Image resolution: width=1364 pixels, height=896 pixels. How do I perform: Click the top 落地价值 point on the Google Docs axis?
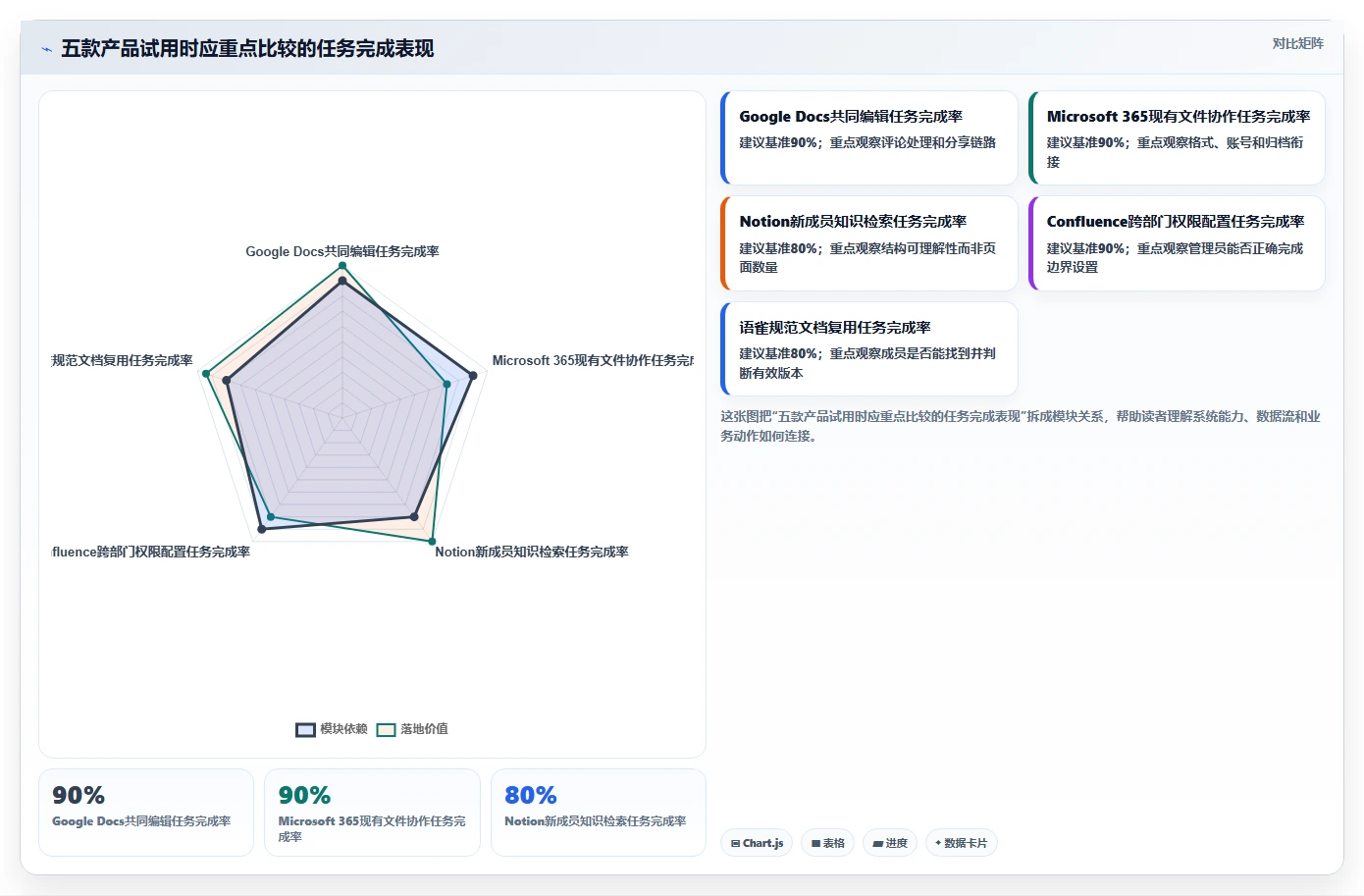coord(342,266)
